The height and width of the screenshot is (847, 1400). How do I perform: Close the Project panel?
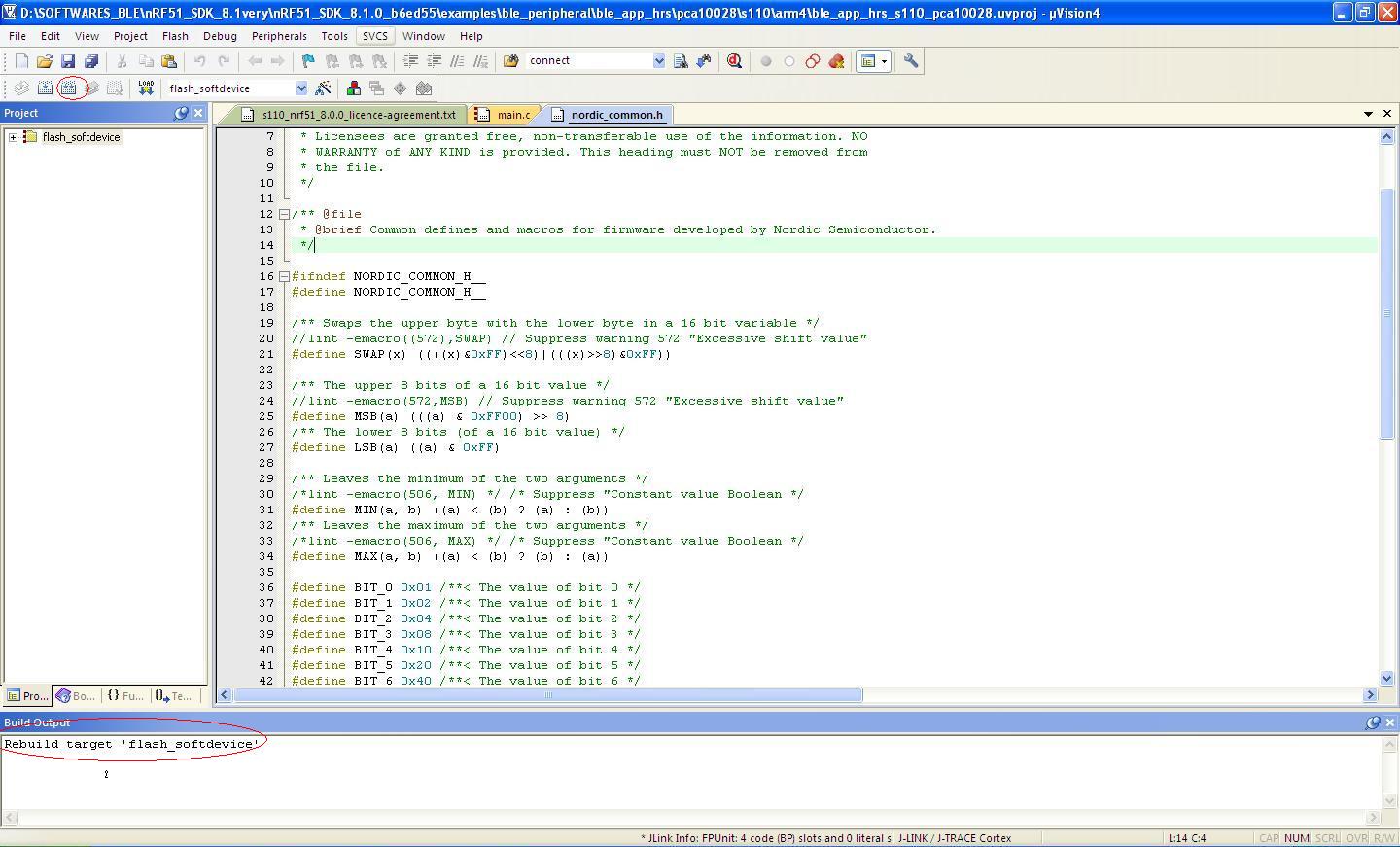click(x=198, y=113)
